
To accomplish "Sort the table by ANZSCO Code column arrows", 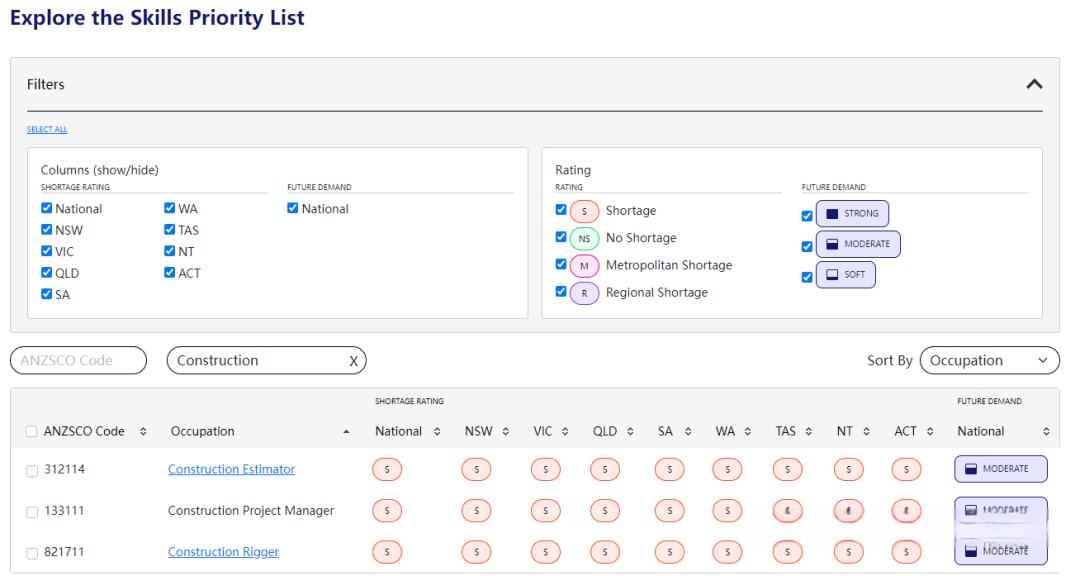I will pos(143,432).
